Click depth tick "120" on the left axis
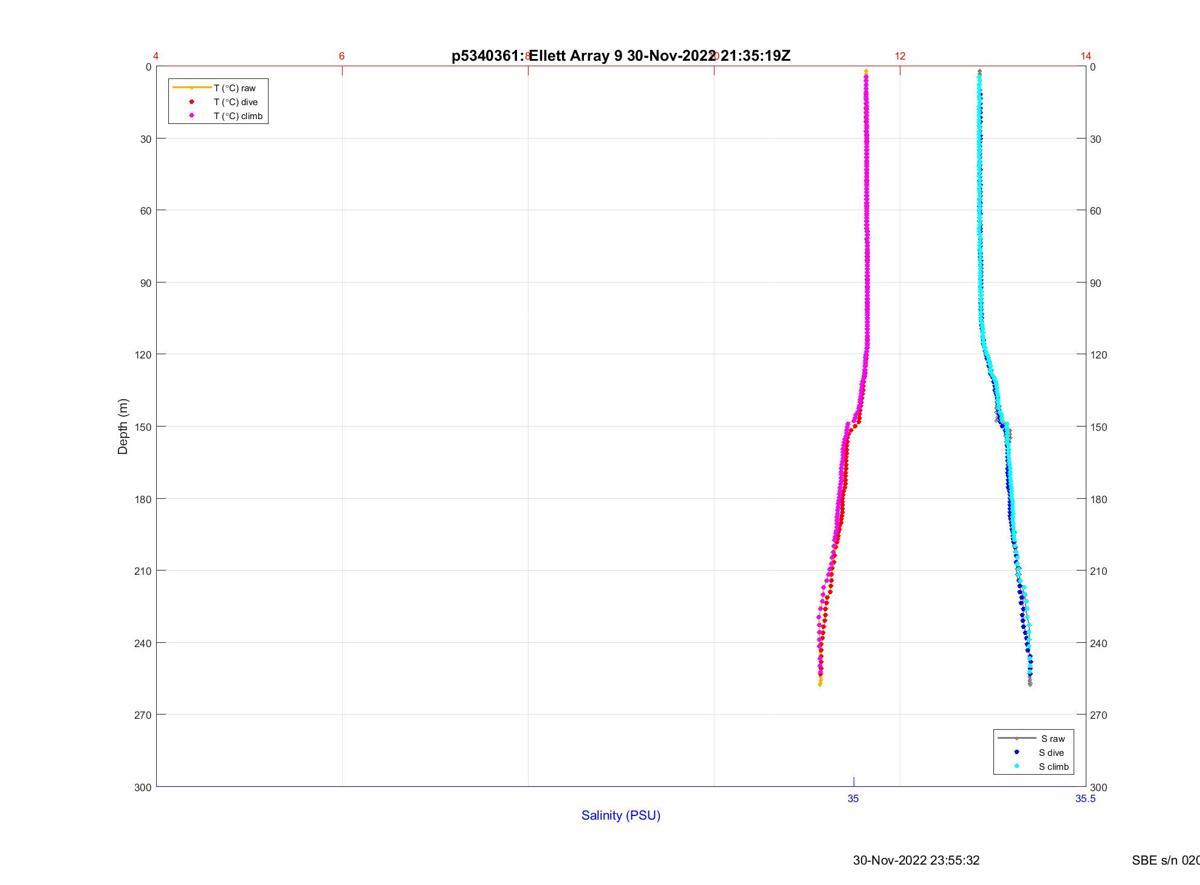Image resolution: width=1200 pixels, height=885 pixels. coord(142,355)
